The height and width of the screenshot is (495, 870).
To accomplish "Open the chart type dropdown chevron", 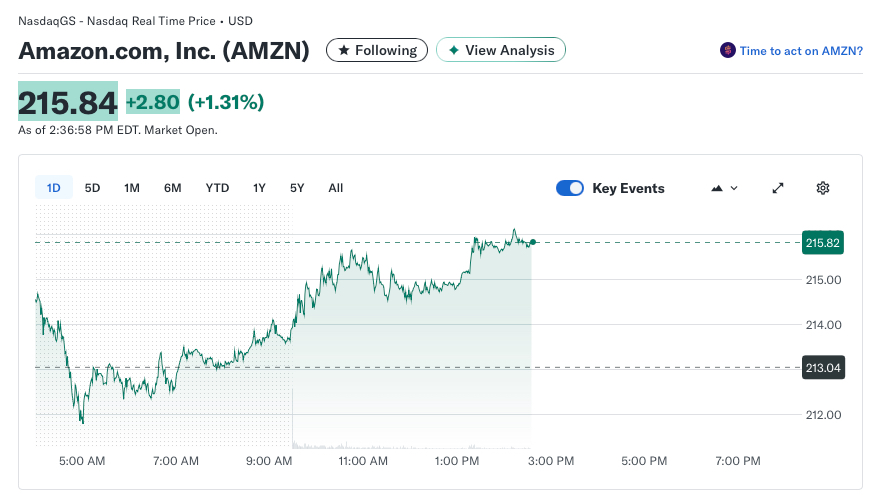I will pos(735,188).
